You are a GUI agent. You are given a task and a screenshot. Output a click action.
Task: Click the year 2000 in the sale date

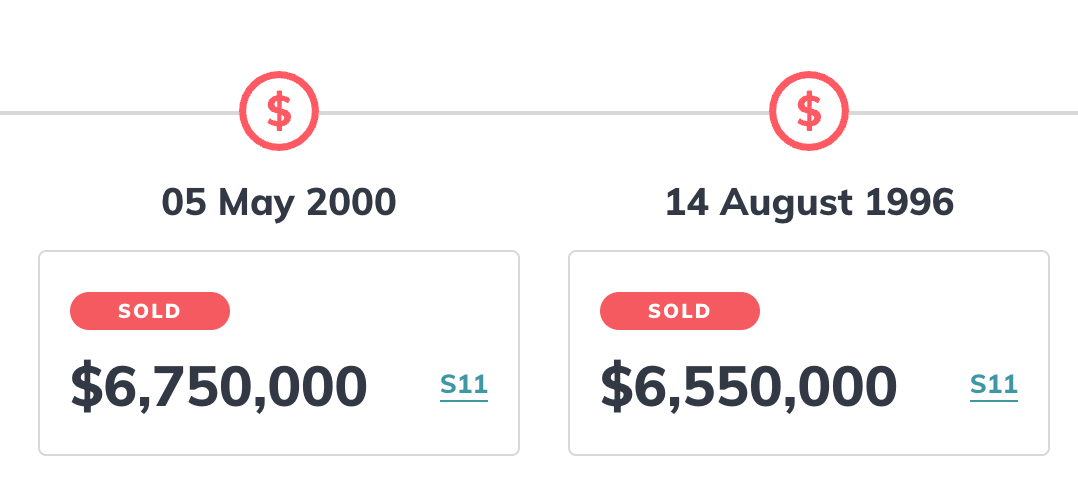tap(351, 203)
